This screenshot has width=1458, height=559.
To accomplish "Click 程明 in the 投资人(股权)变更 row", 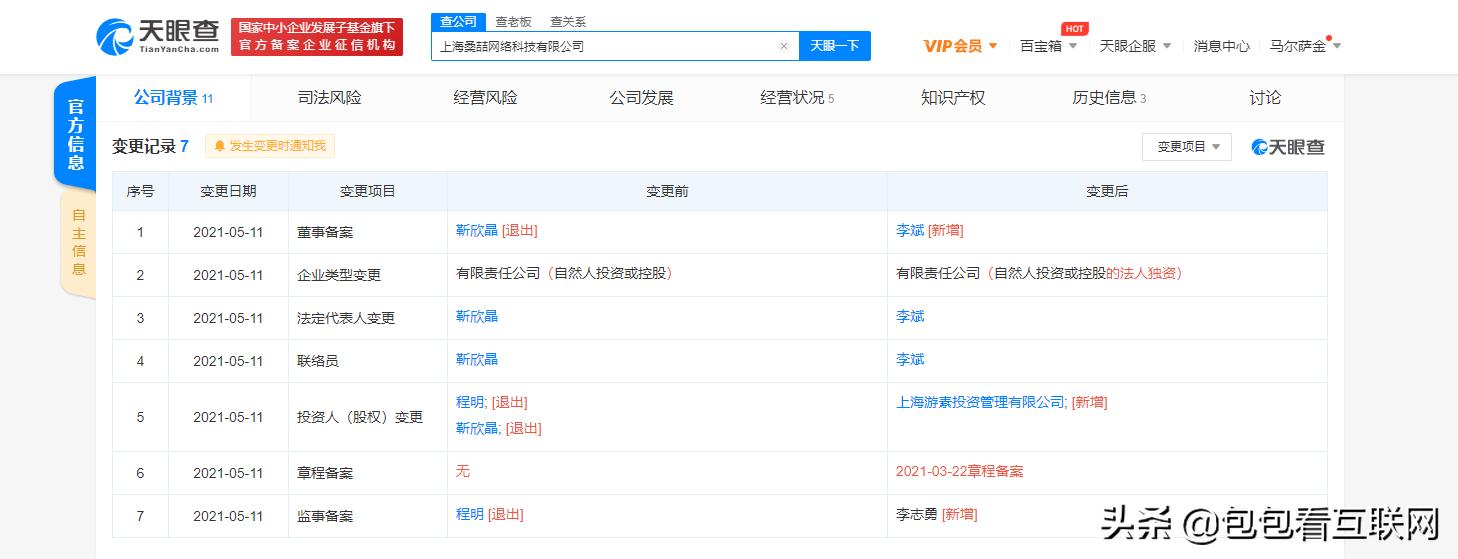I will click(470, 402).
